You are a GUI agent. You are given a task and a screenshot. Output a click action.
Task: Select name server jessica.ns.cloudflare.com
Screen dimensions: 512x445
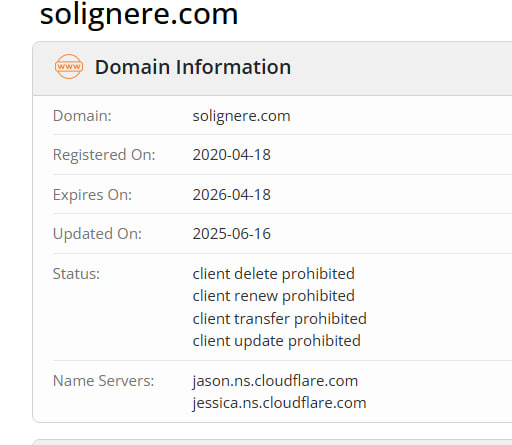[x=279, y=403]
